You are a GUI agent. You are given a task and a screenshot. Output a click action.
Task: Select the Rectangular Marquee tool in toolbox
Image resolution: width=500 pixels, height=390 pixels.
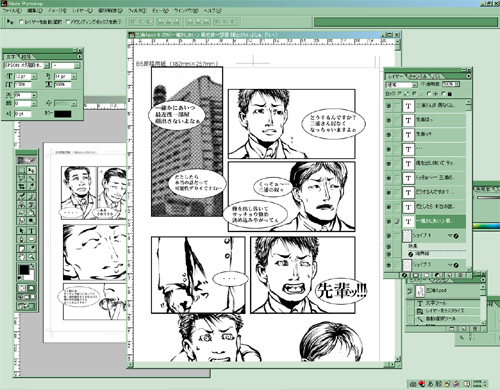click(x=22, y=170)
